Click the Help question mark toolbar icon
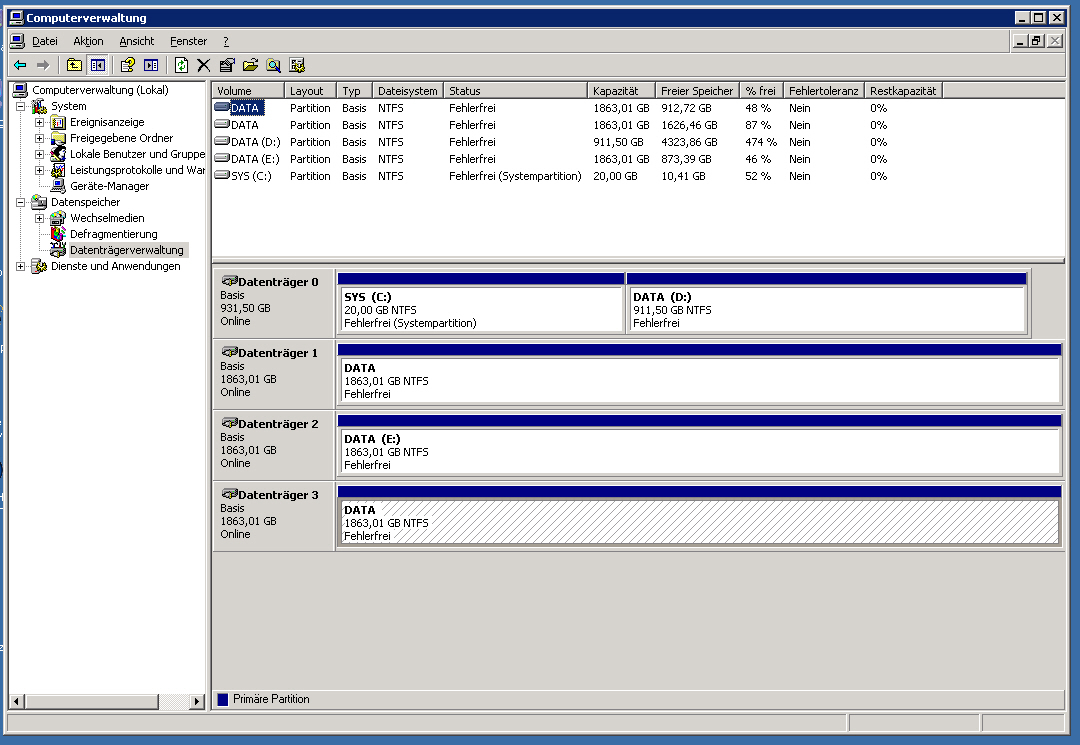Viewport: 1080px width, 745px height. click(x=127, y=65)
